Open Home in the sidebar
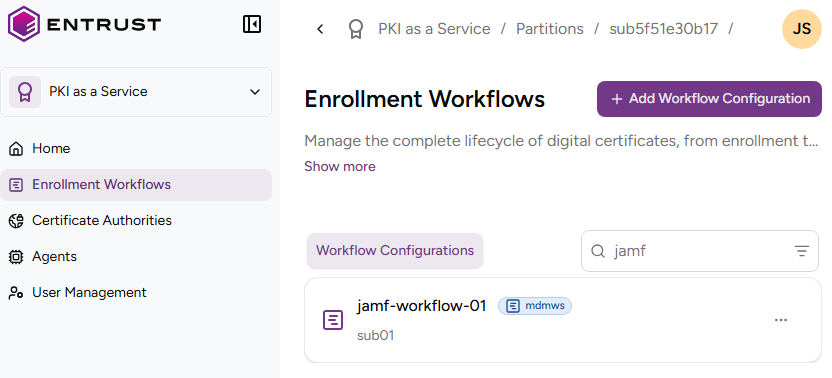Viewport: 832px width, 378px height. [136, 149]
